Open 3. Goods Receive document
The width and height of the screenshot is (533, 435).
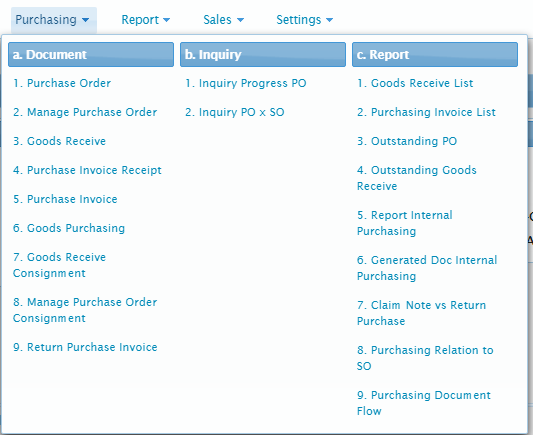[59, 141]
